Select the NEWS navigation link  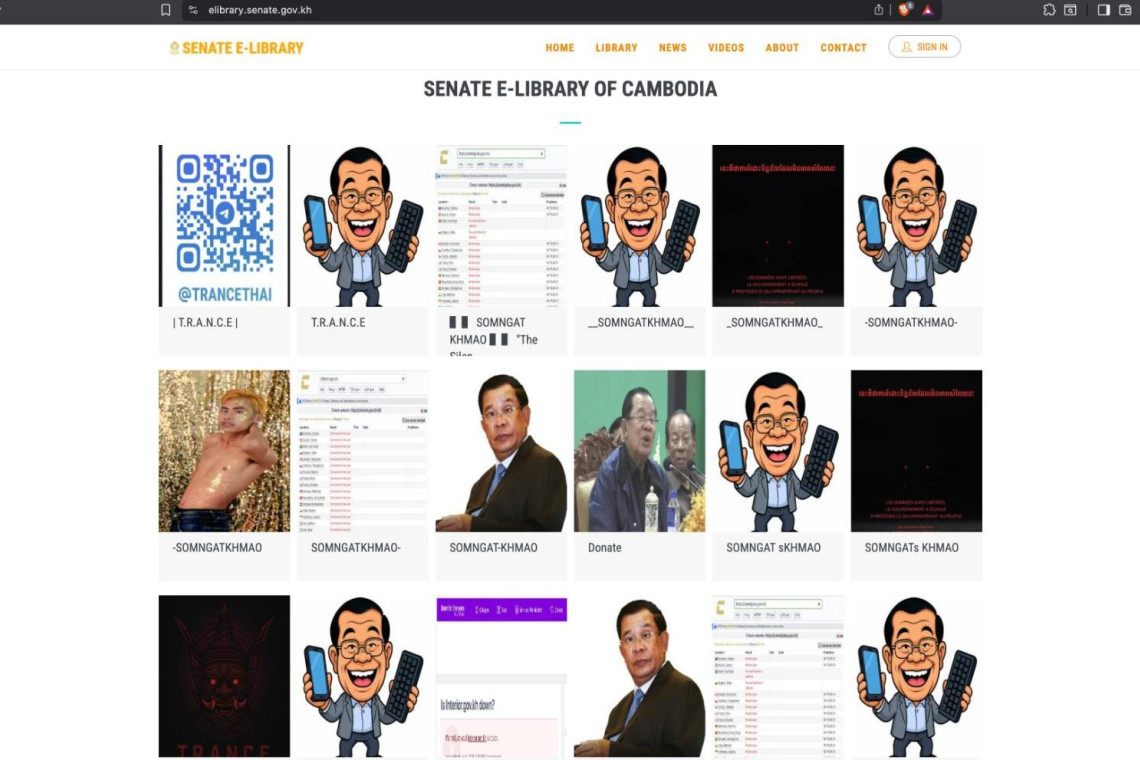pyautogui.click(x=672, y=48)
